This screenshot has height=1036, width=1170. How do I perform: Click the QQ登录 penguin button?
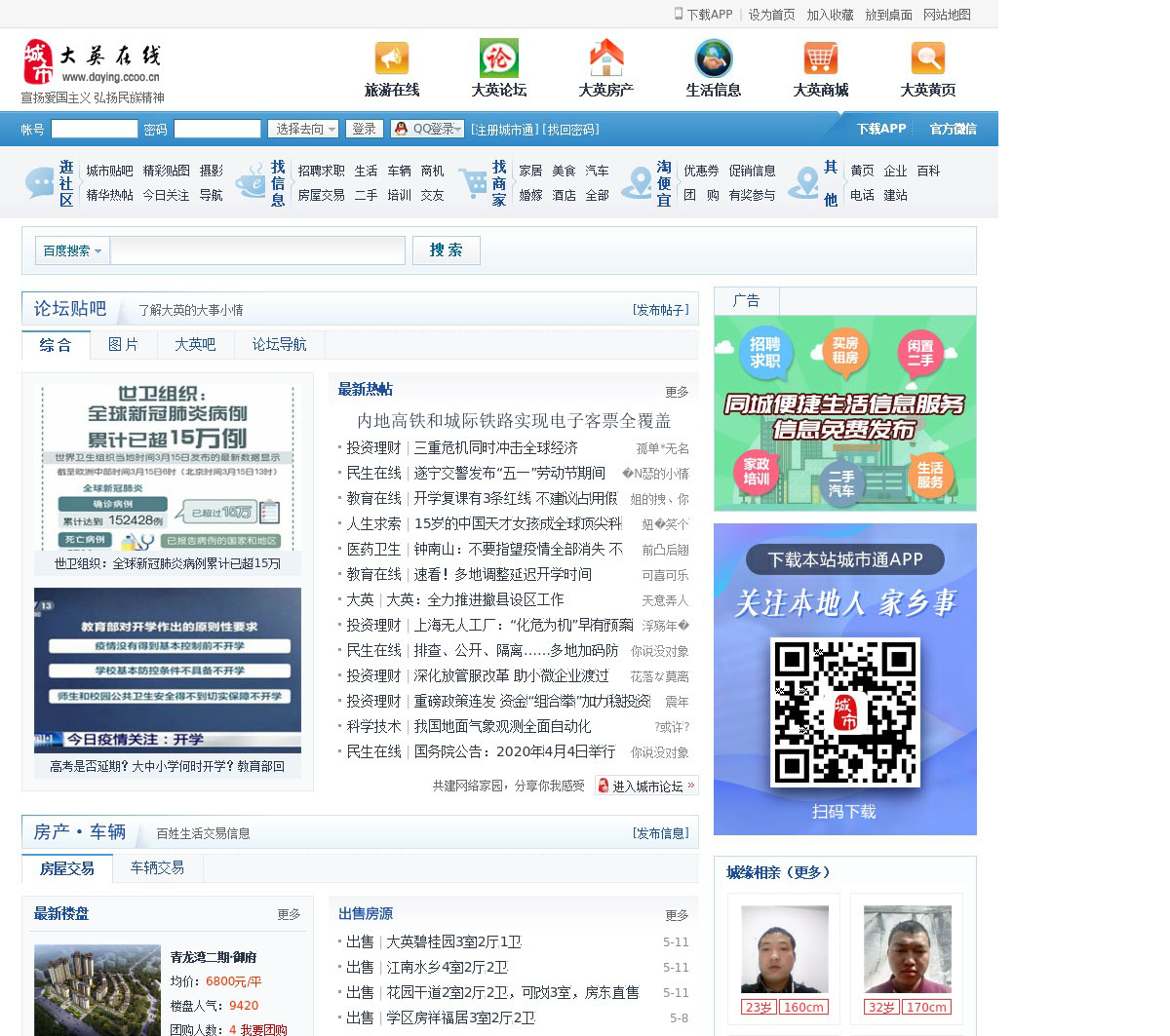(427, 129)
